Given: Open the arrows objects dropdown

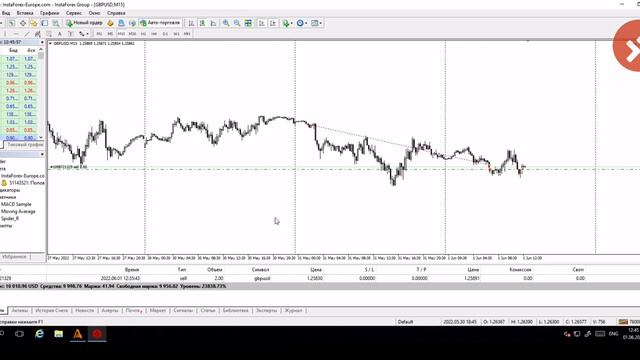Looking at the screenshot, I should (x=83, y=34).
